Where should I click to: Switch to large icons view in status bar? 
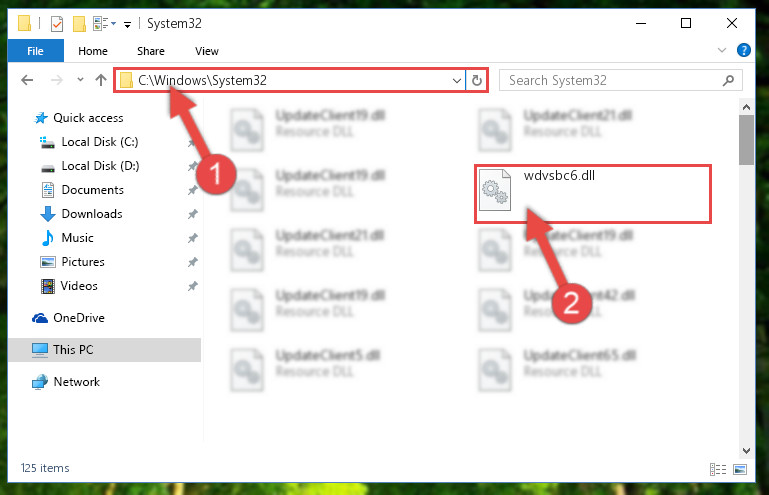tap(740, 469)
